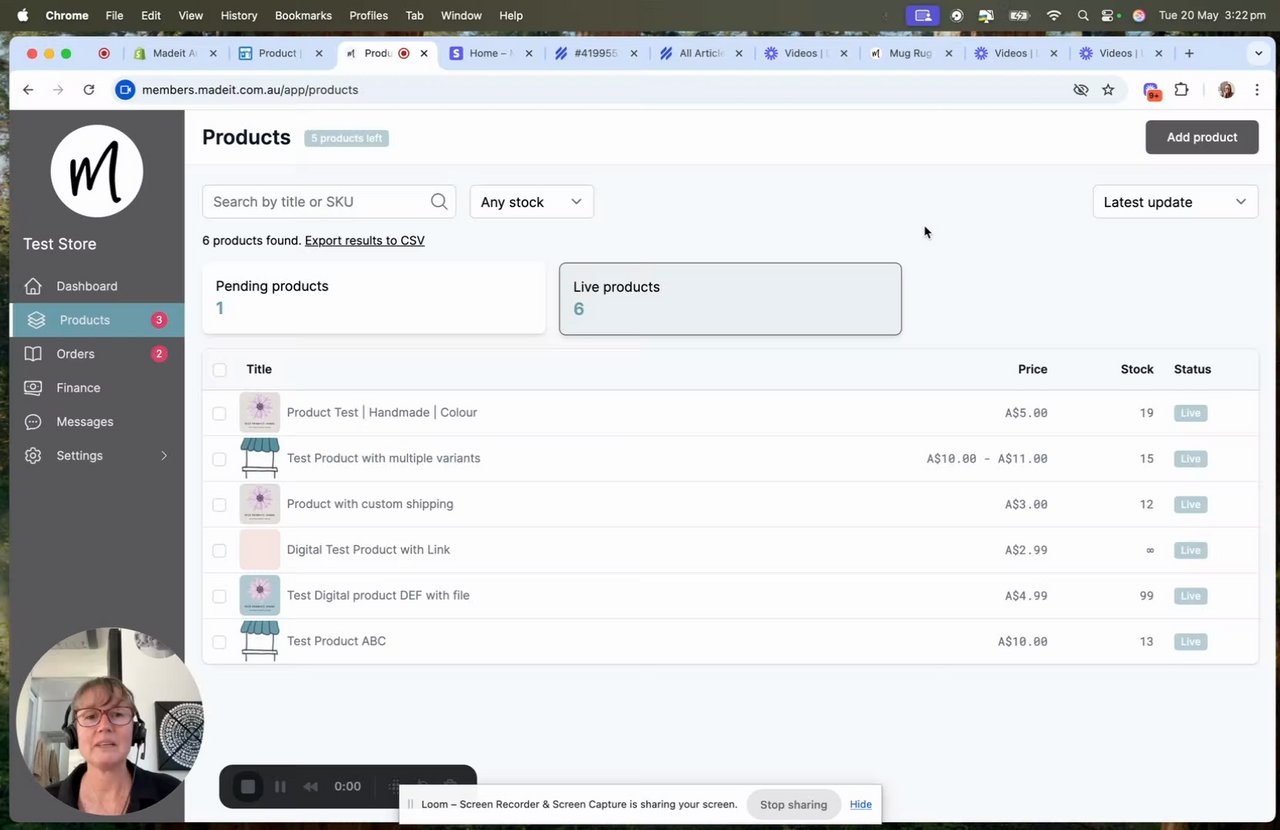
Task: Open Chrome three-dot menu
Action: [1257, 90]
